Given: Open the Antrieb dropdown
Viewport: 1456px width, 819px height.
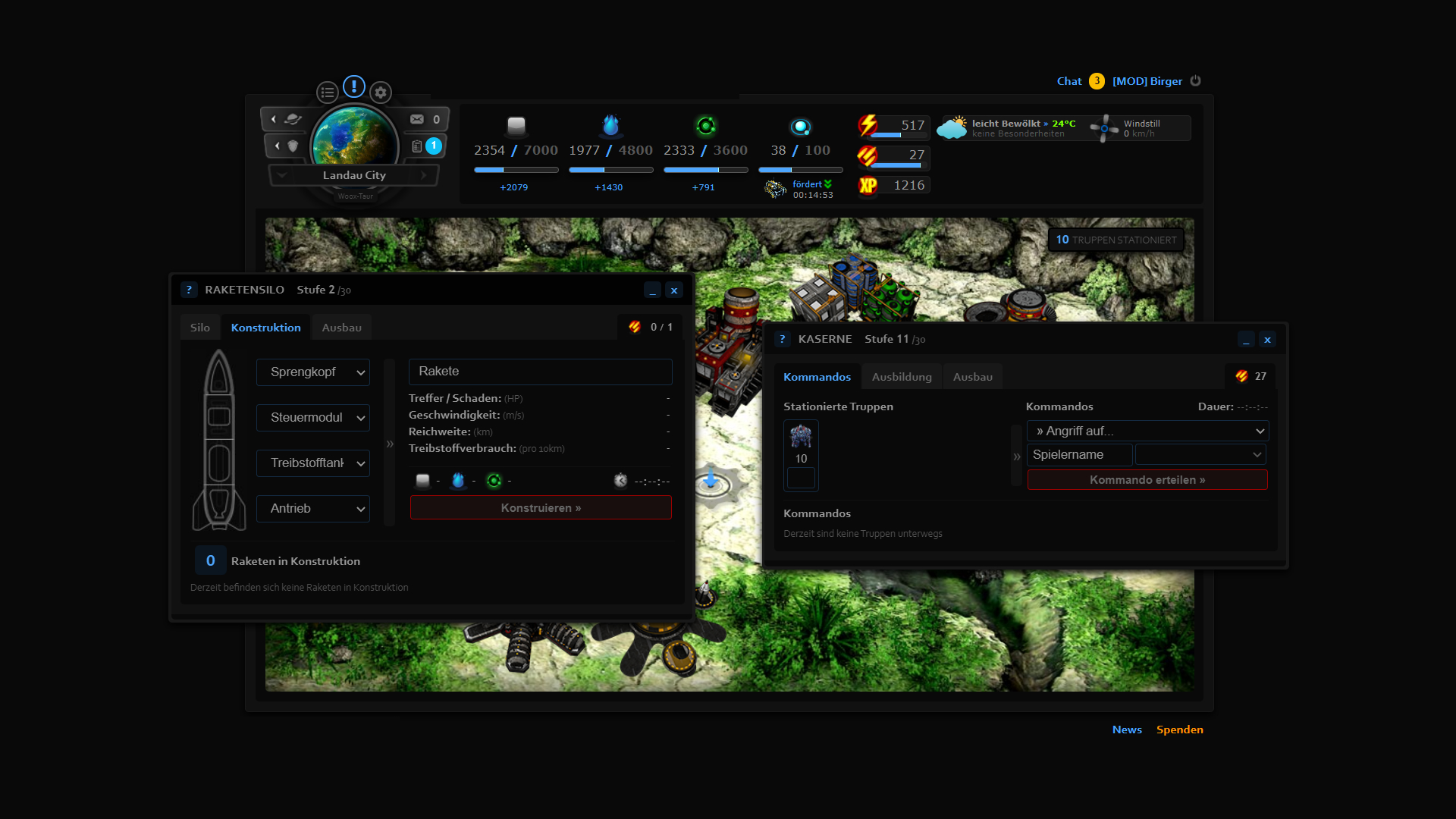Looking at the screenshot, I should (x=312, y=509).
